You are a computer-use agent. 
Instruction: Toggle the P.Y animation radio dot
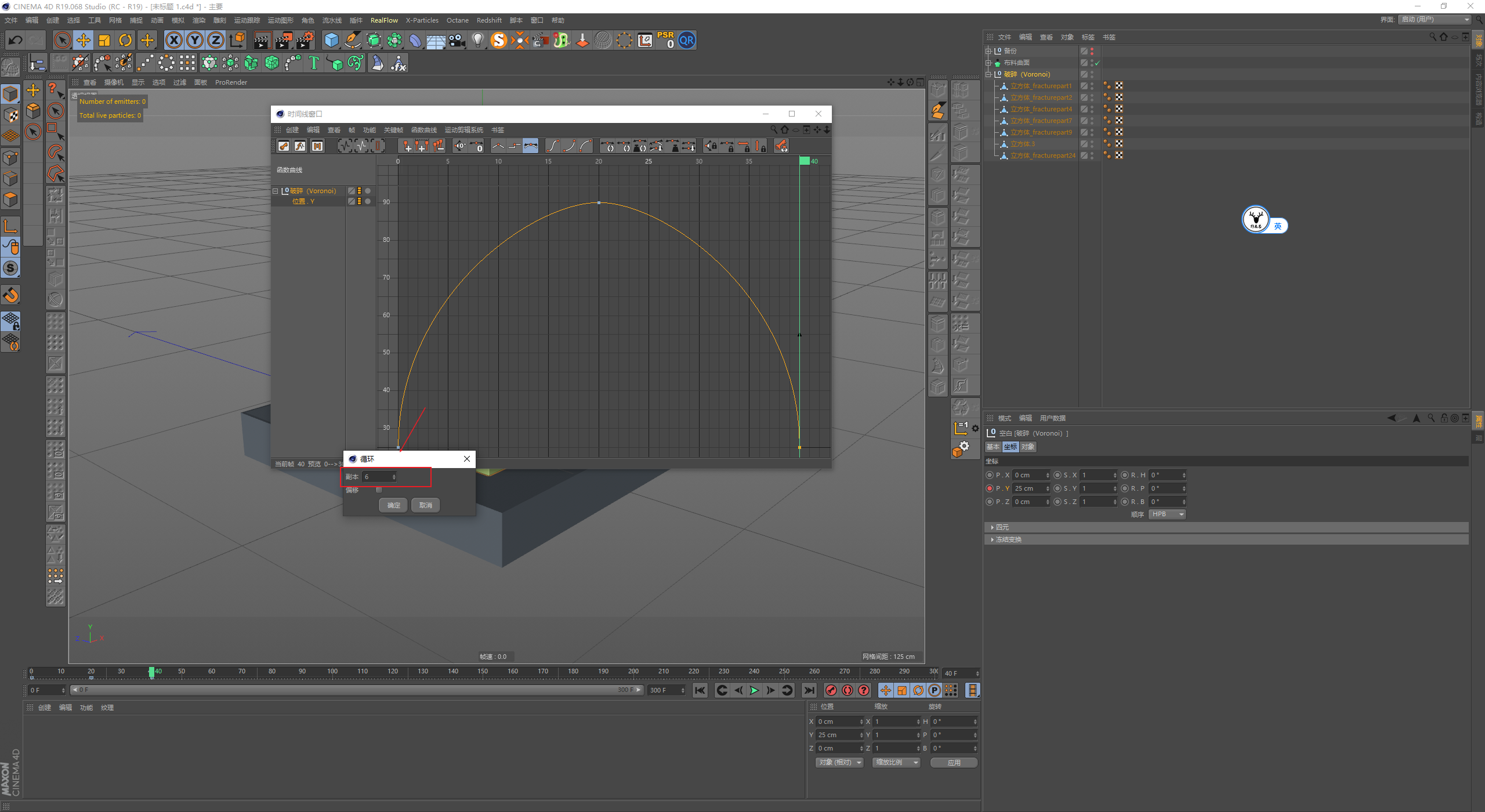coord(990,488)
